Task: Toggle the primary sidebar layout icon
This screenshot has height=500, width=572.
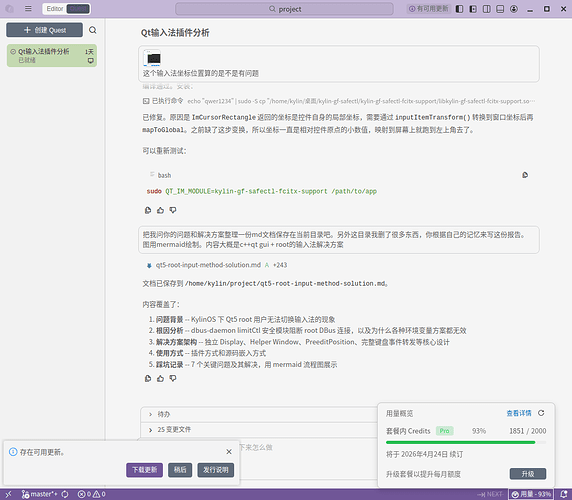Action: [459, 9]
